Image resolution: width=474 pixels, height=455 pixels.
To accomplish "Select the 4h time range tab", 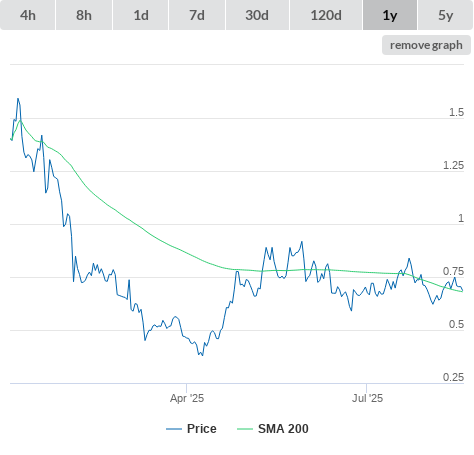I will 28,15.
